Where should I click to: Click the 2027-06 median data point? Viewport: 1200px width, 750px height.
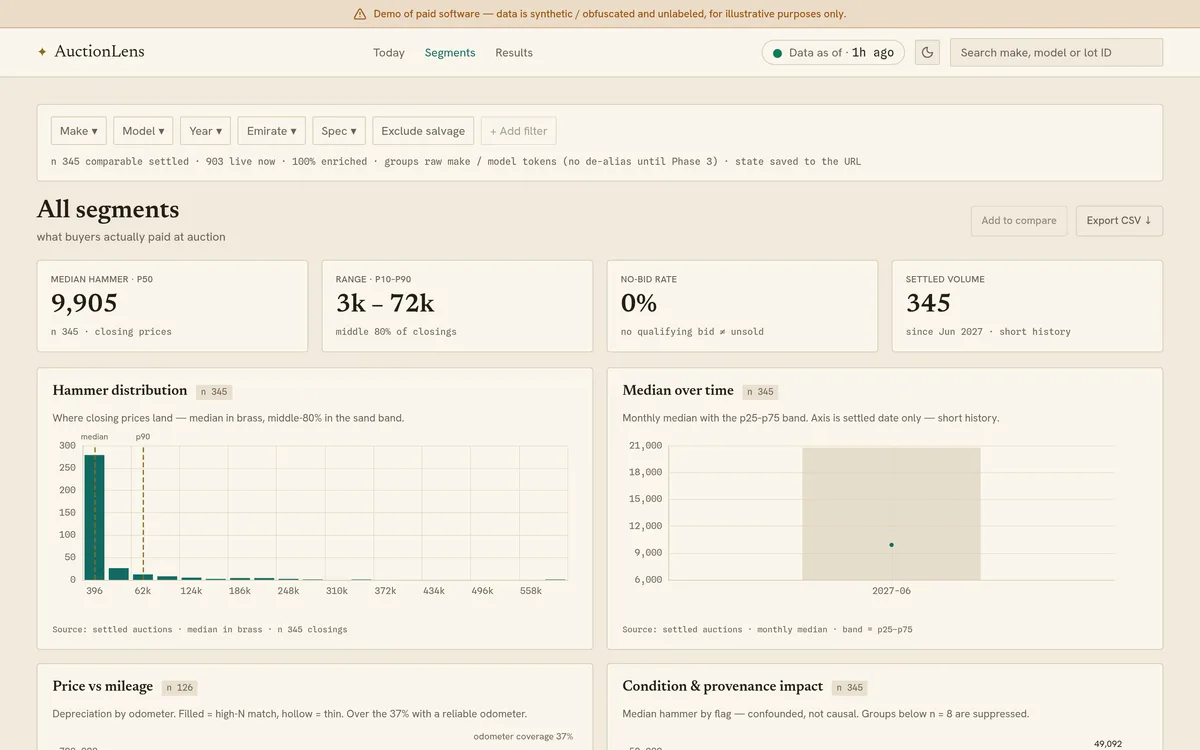click(x=891, y=545)
